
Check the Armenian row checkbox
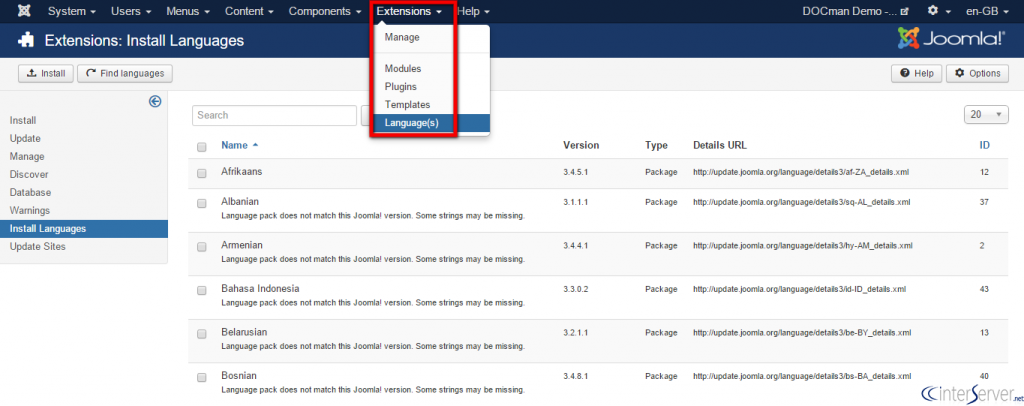click(x=202, y=247)
